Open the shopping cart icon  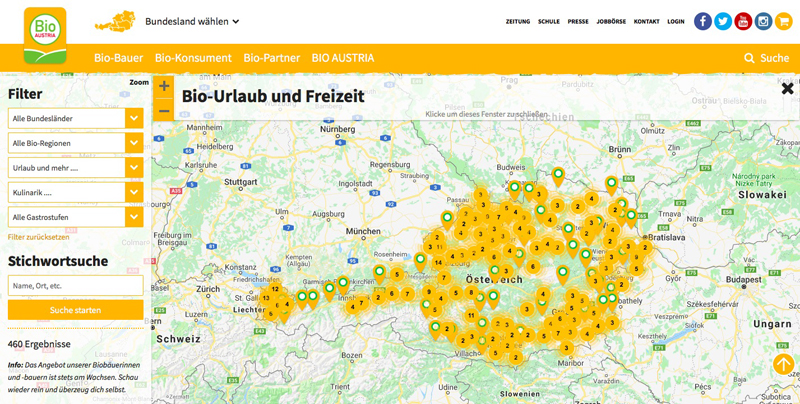click(783, 21)
